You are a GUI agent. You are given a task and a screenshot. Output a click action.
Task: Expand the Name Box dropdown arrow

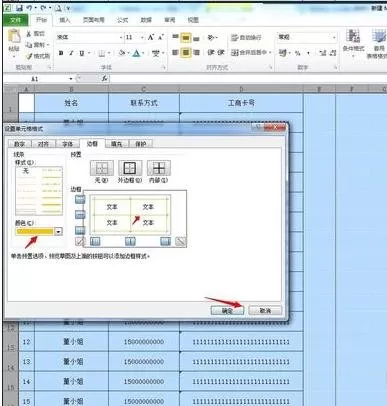(x=71, y=79)
